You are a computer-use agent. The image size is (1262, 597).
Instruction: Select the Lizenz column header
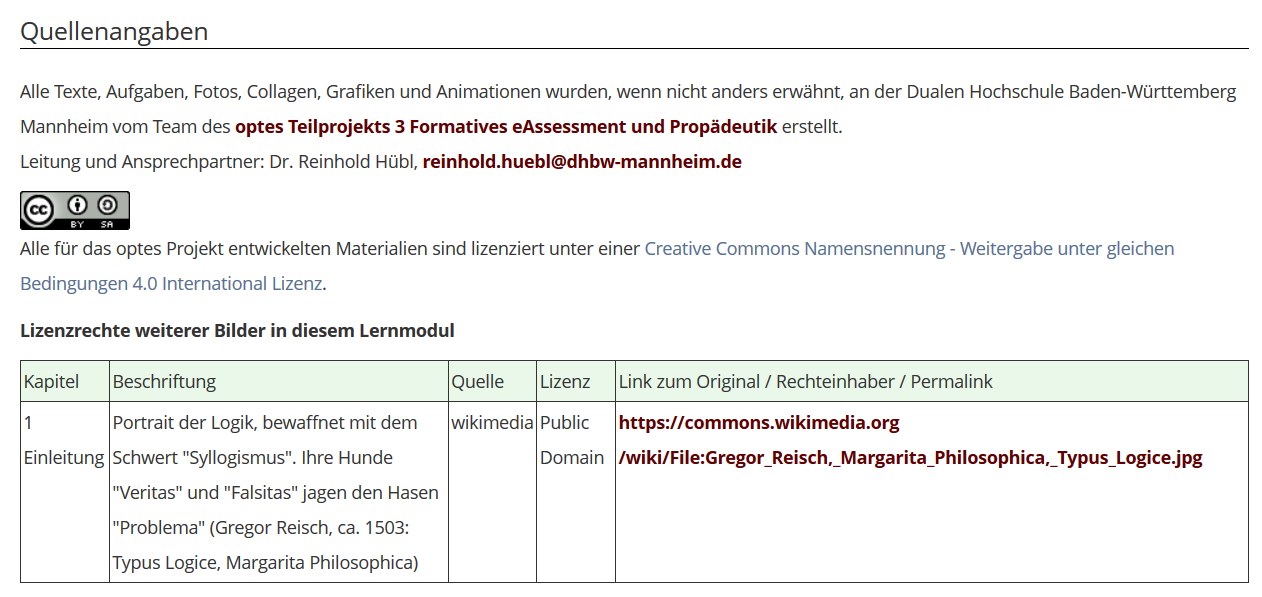pyautogui.click(x=565, y=382)
